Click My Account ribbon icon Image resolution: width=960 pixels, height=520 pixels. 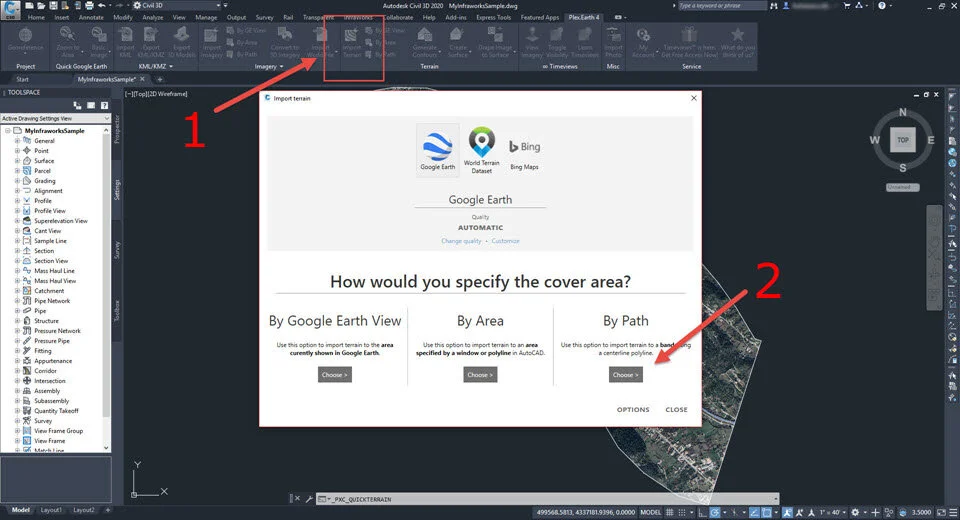(643, 42)
